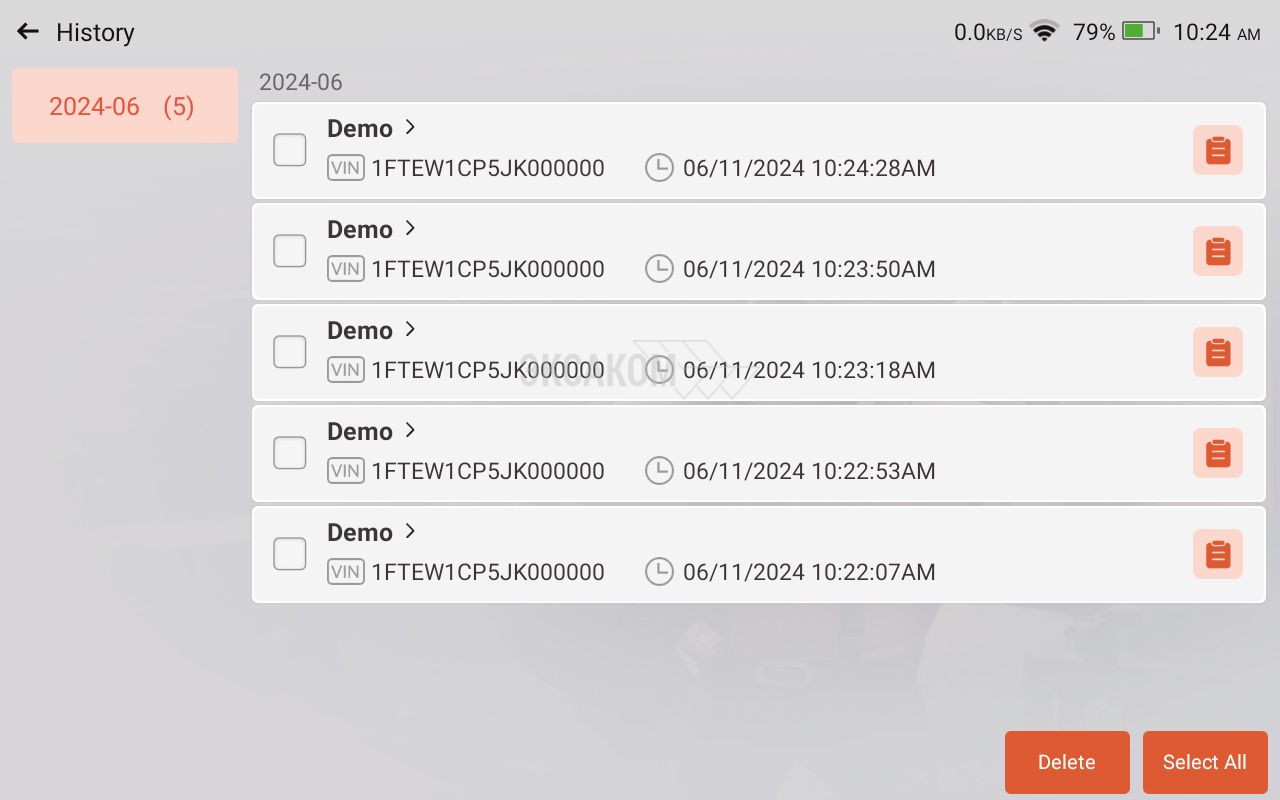This screenshot has height=800, width=1280.
Task: Tap the Wi-Fi status icon
Action: click(x=1045, y=32)
